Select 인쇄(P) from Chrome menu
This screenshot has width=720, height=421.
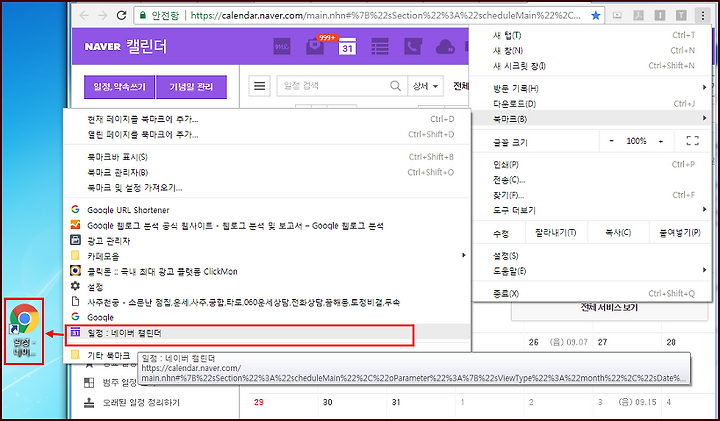point(591,164)
